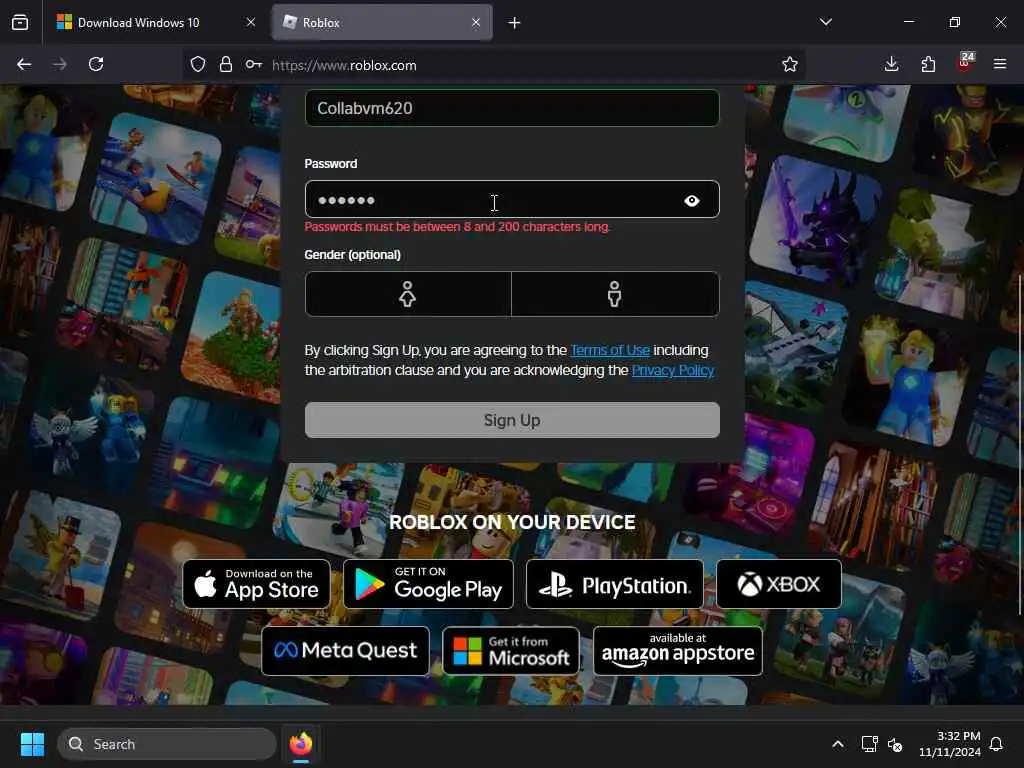Open the amazon appstore badge
The width and height of the screenshot is (1024, 768).
coord(678,650)
